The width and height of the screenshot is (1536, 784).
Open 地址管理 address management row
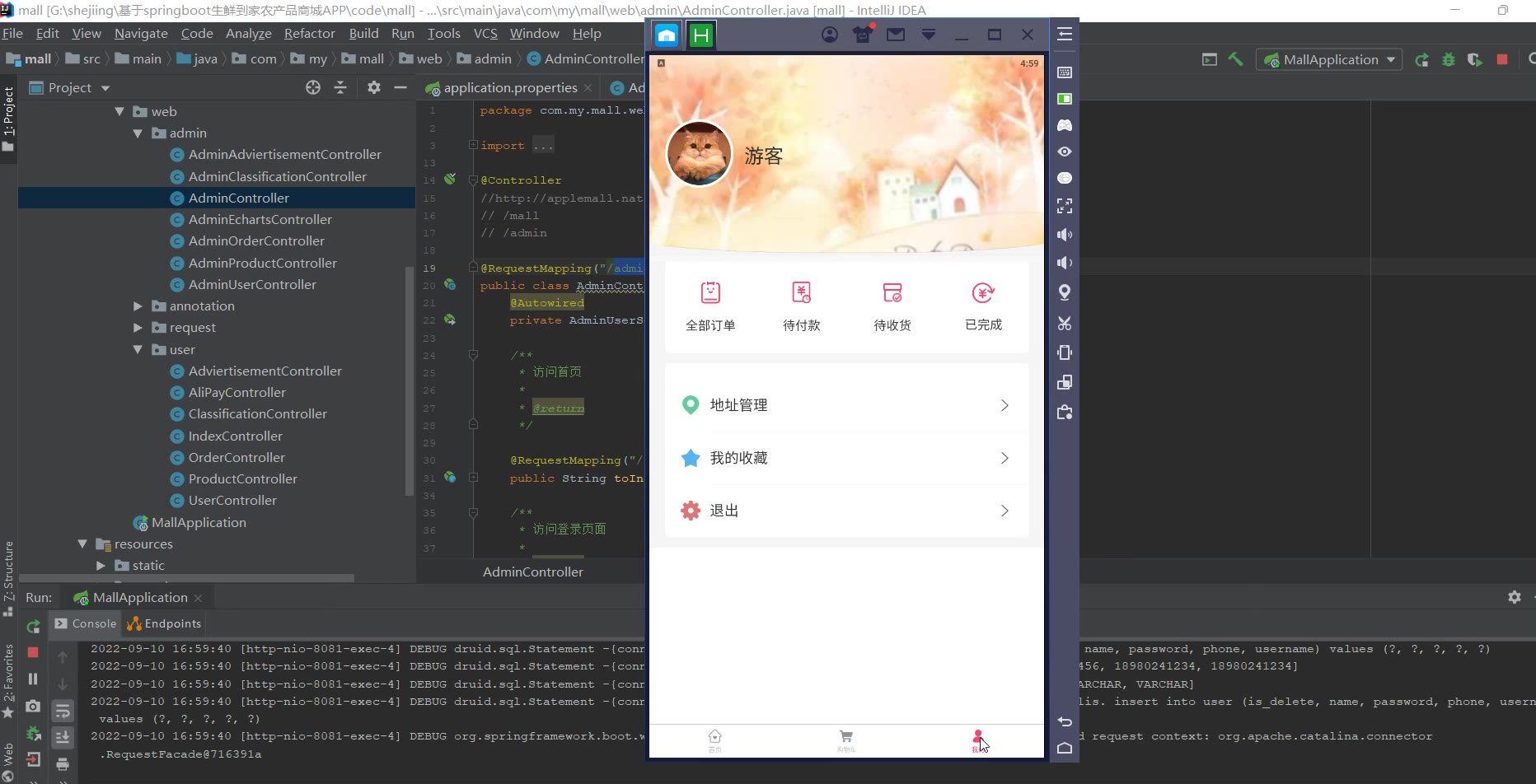tap(846, 405)
